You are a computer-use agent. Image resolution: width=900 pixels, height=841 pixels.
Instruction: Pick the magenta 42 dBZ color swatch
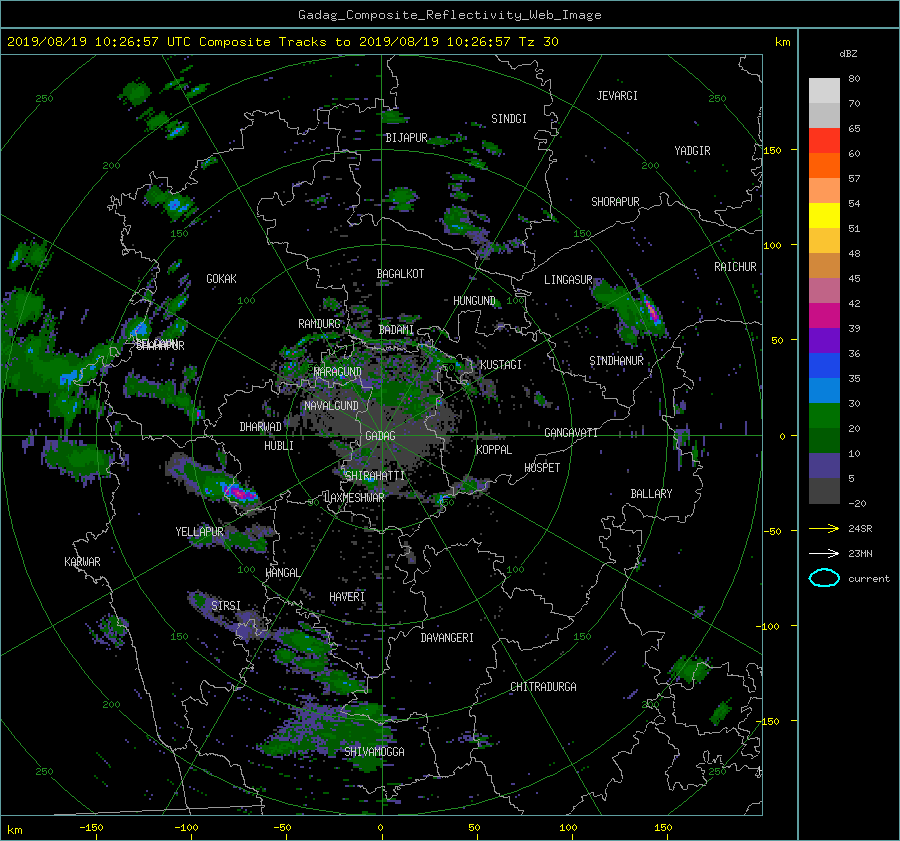click(824, 315)
